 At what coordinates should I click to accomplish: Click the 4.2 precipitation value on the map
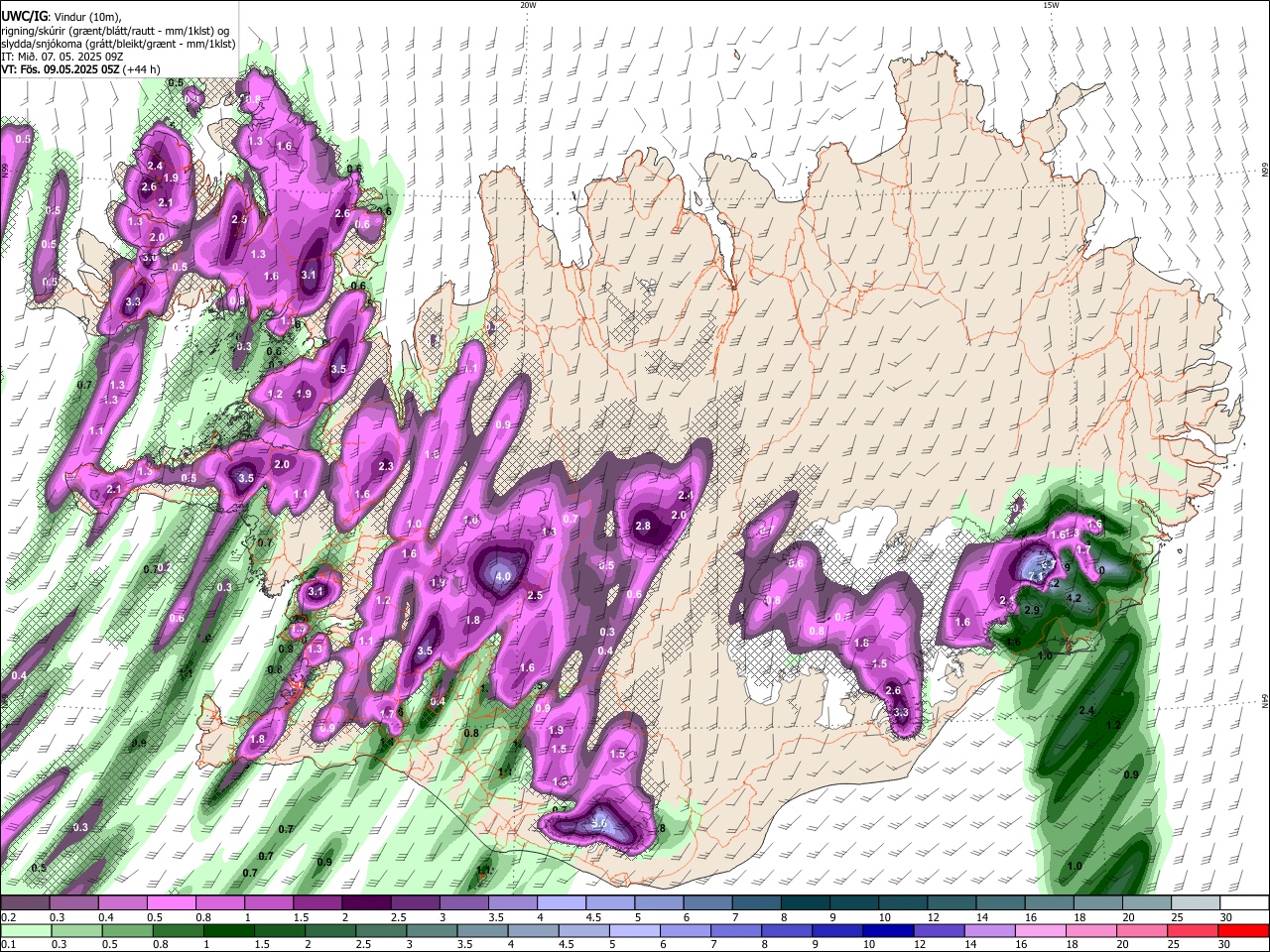tap(1073, 598)
